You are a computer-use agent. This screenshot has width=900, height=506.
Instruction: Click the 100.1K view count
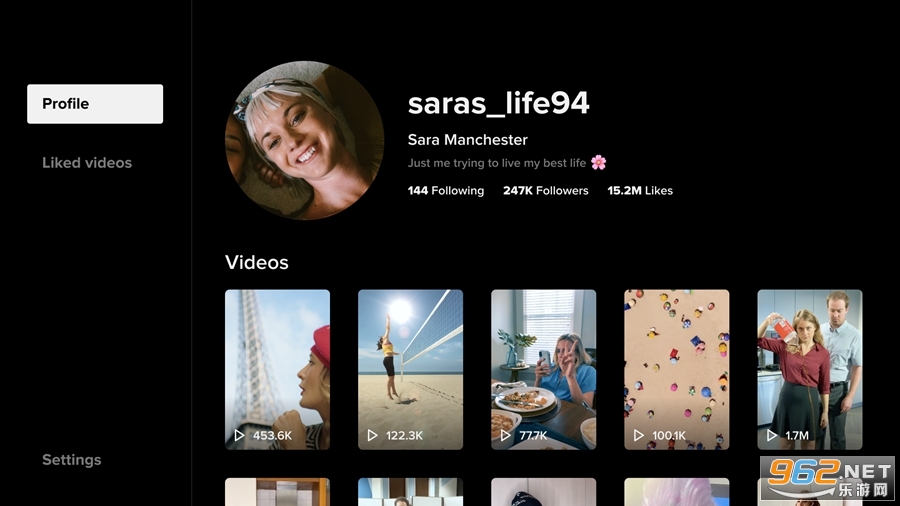(669, 435)
